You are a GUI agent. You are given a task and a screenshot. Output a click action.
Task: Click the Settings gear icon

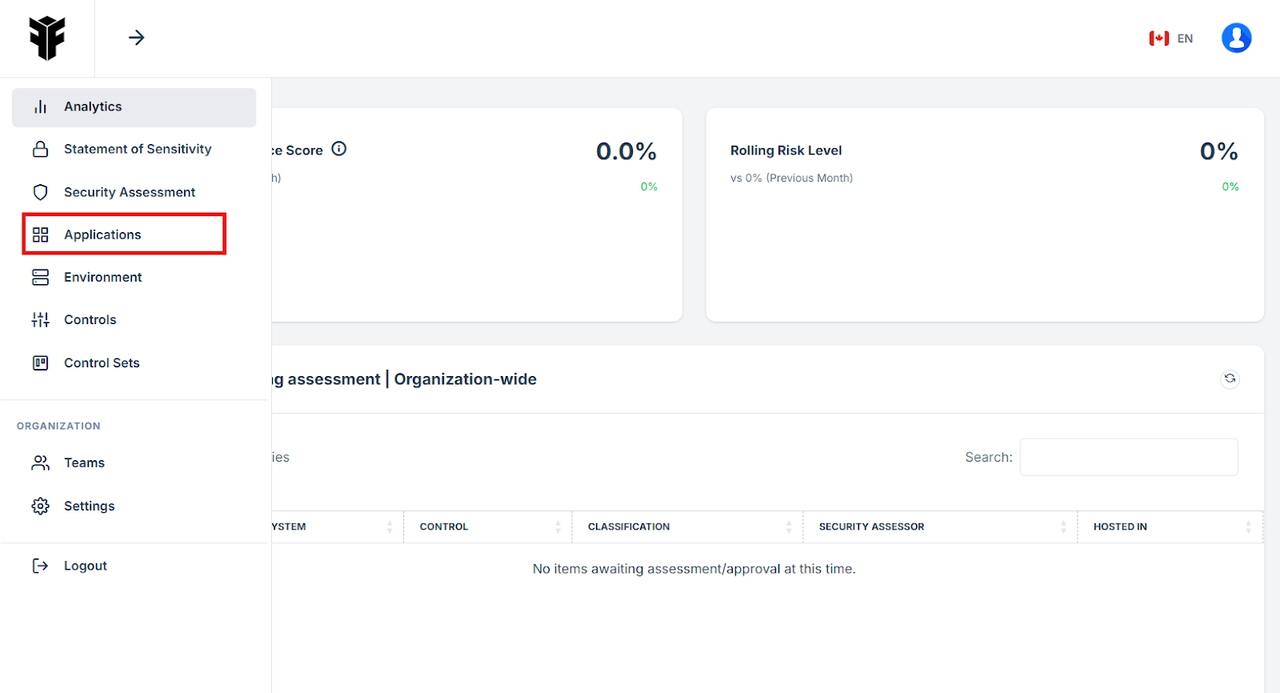40,506
